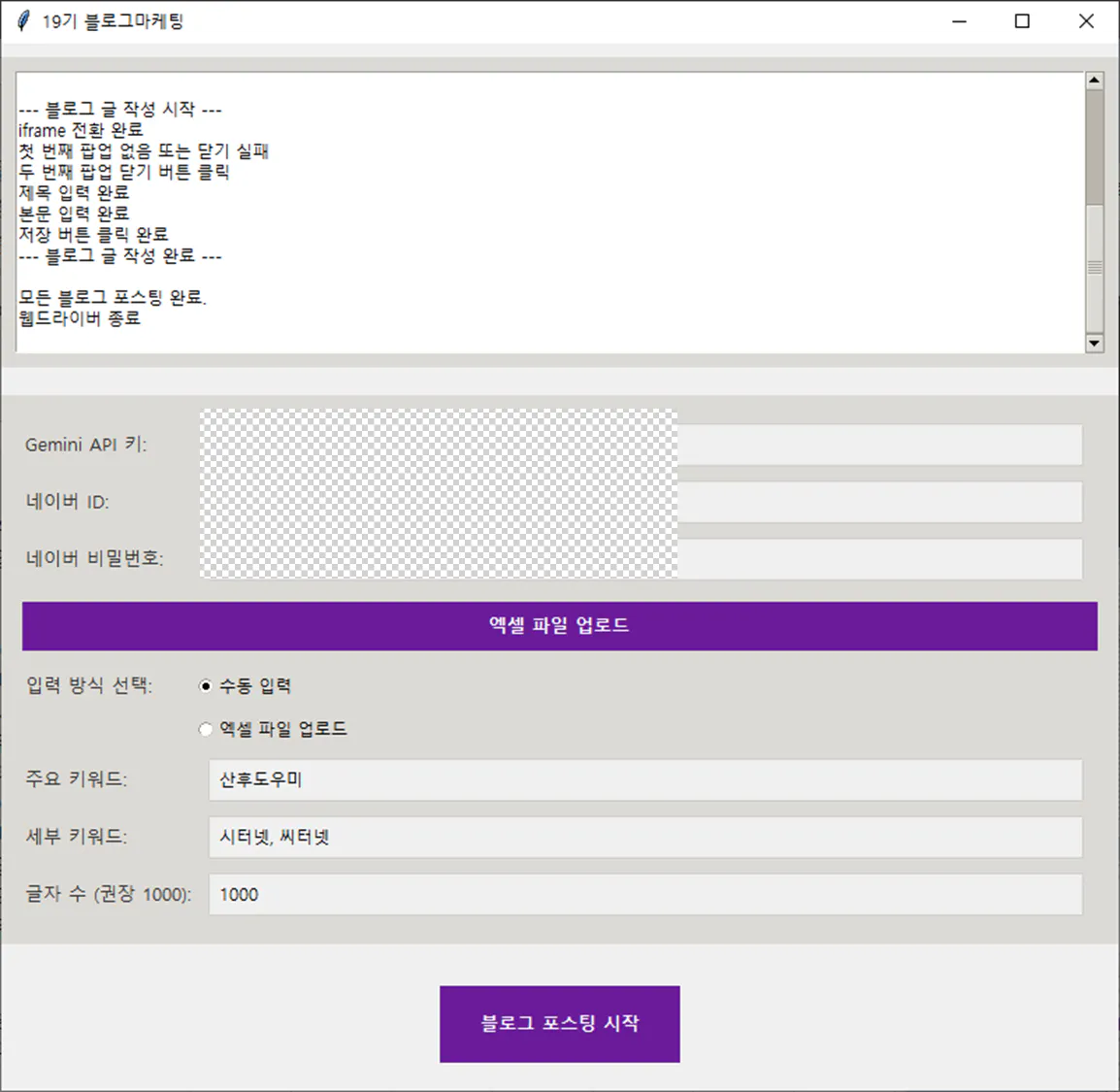
Task: Click inside the posting log text area
Action: click(x=544, y=291)
